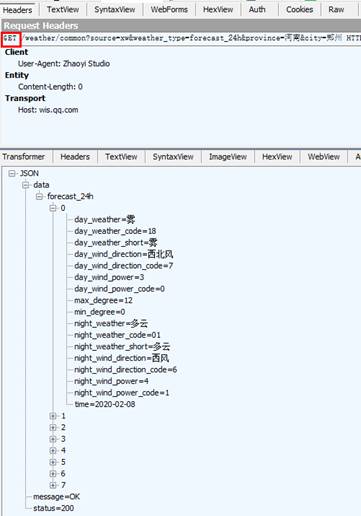Select the day_weather row
Screen dimensions: 361x516
click(x=104, y=220)
